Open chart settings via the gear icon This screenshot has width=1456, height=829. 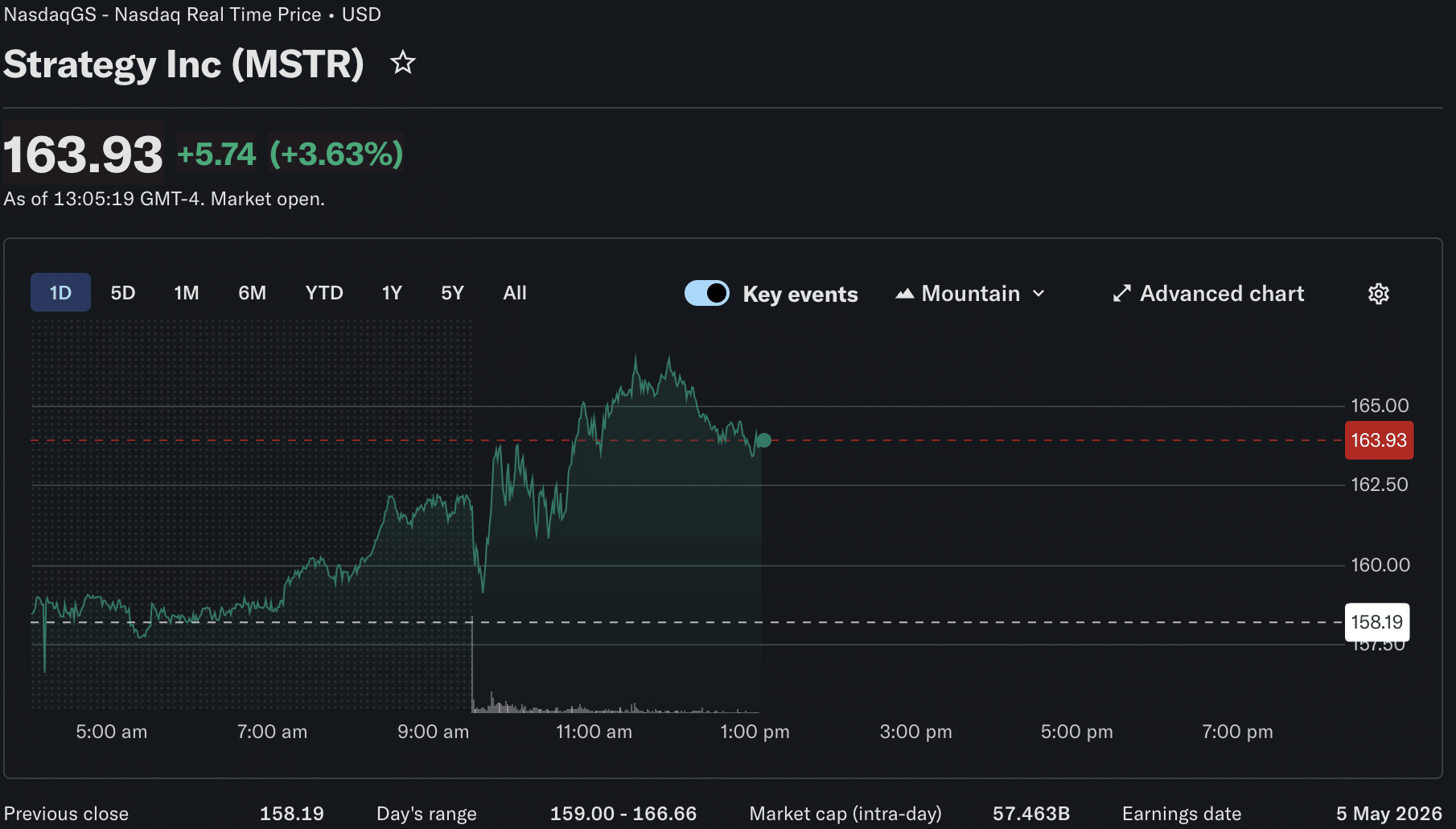[x=1379, y=293]
